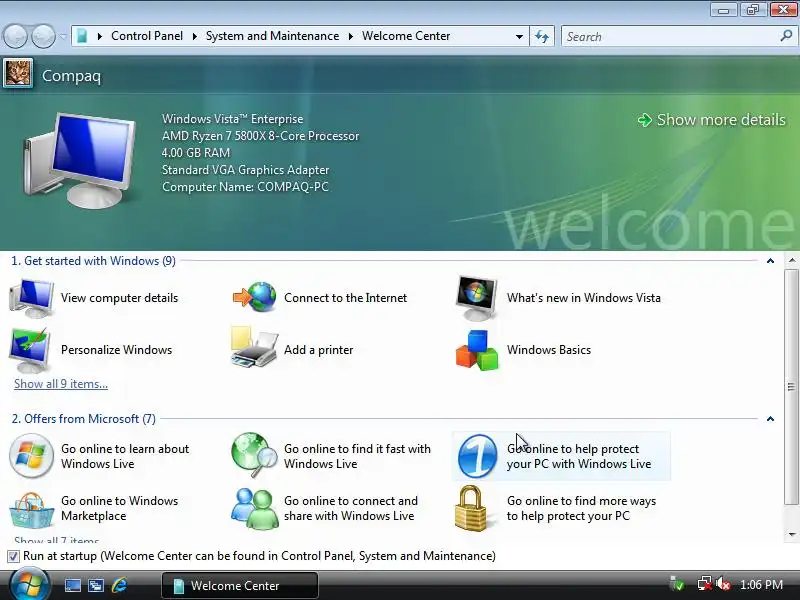The height and width of the screenshot is (600, 800).
Task: Click the large computer image in the banner
Action: [x=80, y=160]
